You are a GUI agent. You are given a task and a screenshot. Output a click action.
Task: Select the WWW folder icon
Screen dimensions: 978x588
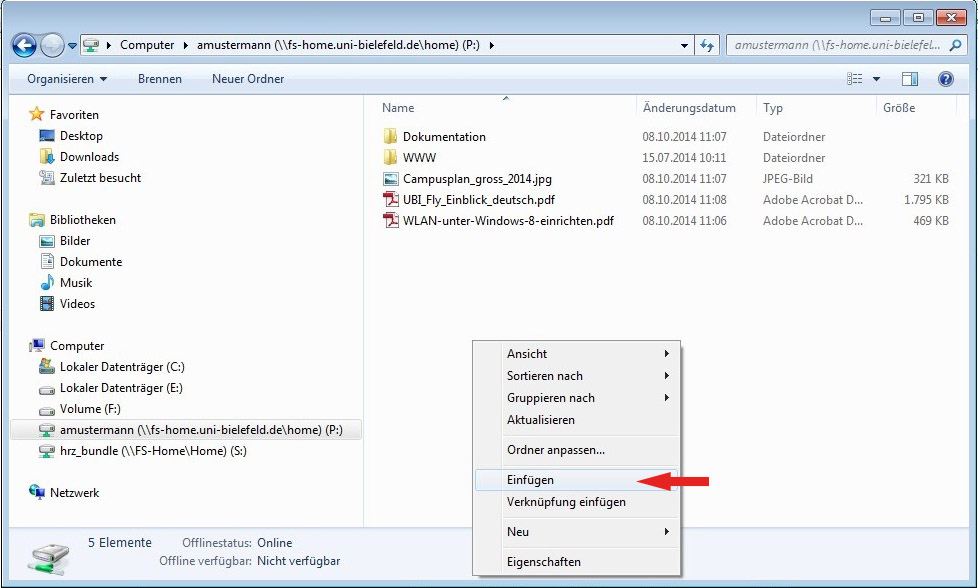[x=390, y=158]
